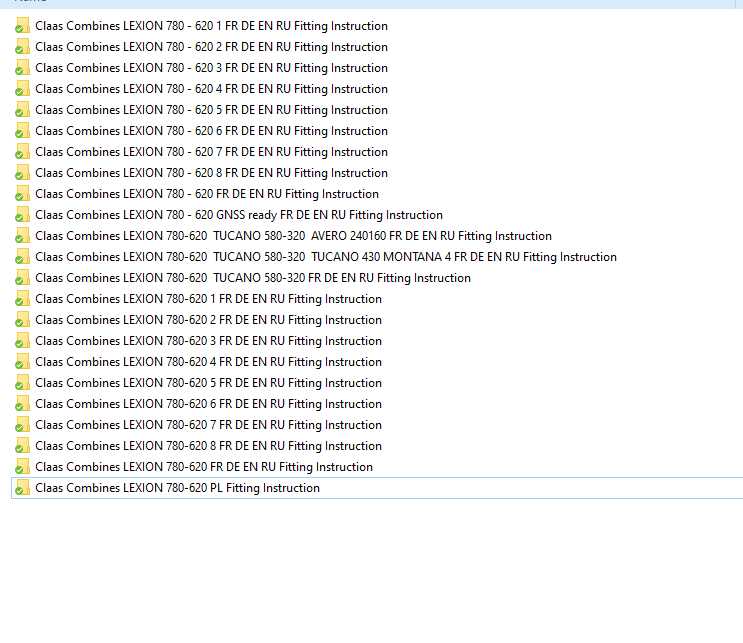743x643 pixels.
Task: Select name 'Claas Combines LEXION 780-620 PL Fitting Instruction'
Action: pyautogui.click(x=177, y=488)
